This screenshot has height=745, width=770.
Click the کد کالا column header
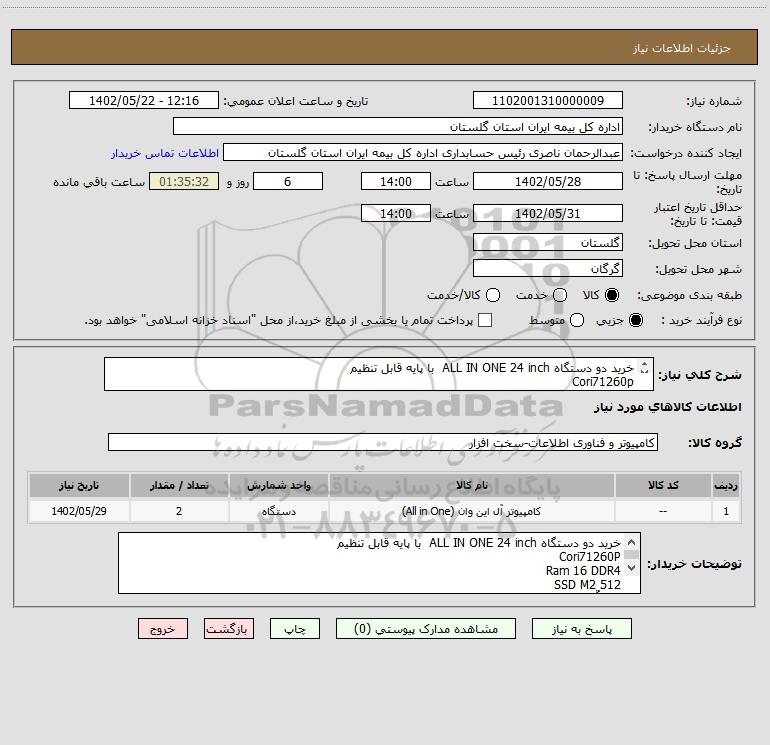(x=663, y=485)
